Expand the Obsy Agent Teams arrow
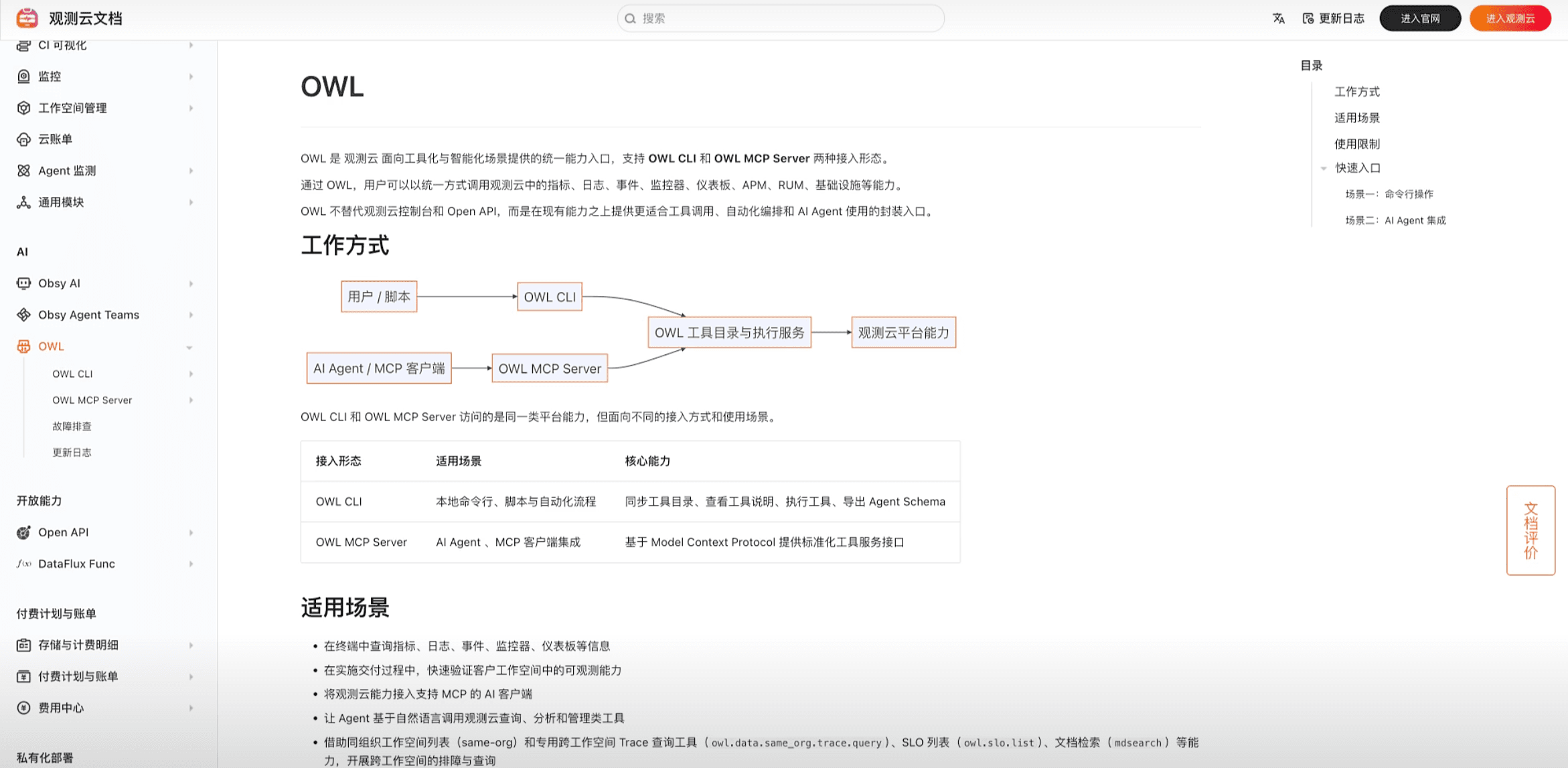1568x768 pixels. click(191, 315)
